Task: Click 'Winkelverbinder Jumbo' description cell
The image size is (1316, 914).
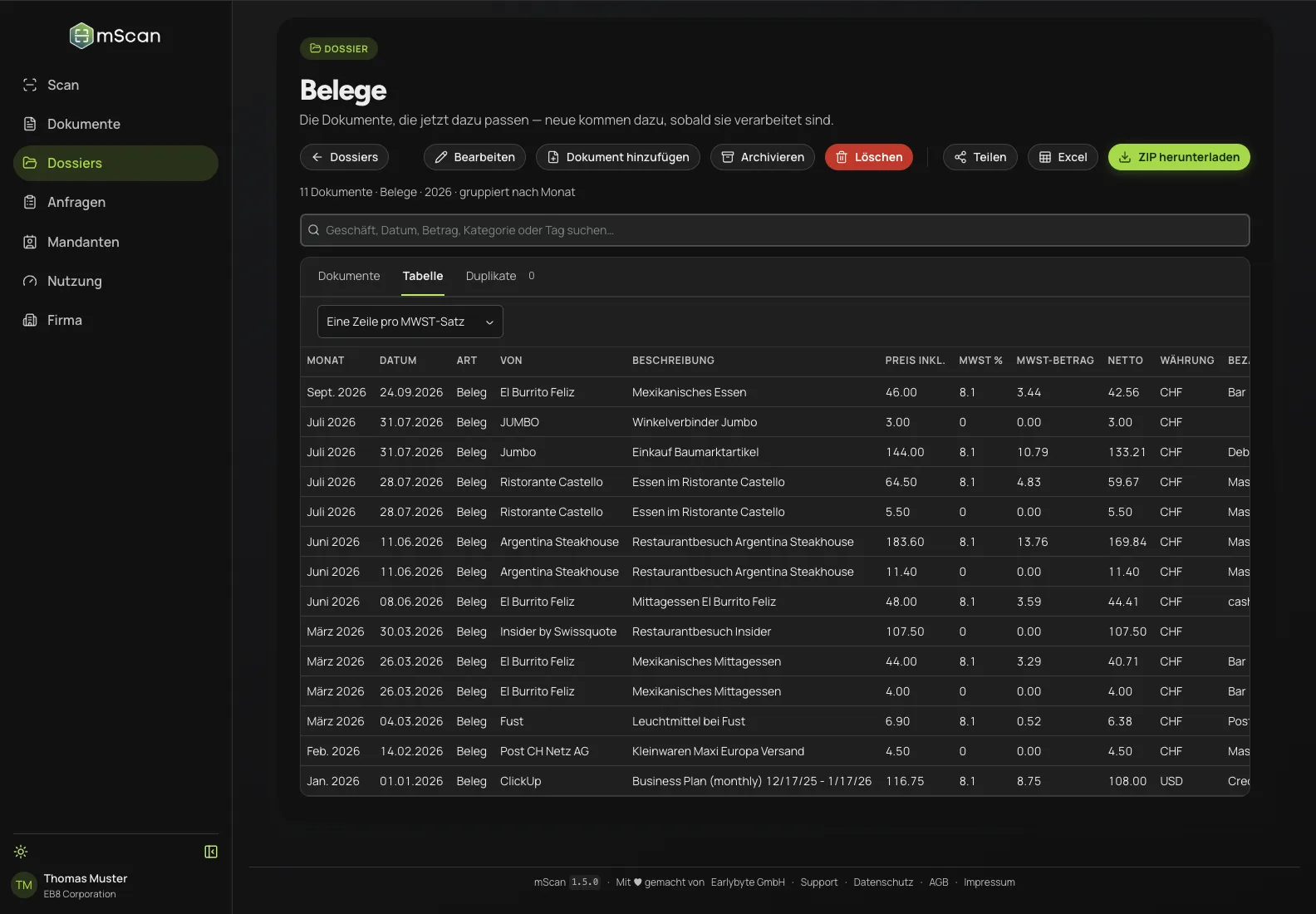Action: coord(695,422)
